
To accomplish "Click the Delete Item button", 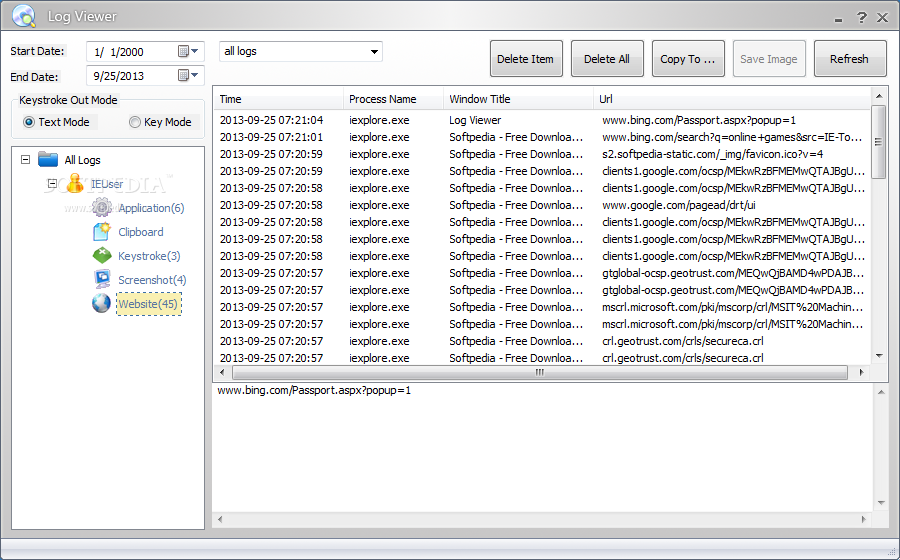I will pyautogui.click(x=526, y=59).
